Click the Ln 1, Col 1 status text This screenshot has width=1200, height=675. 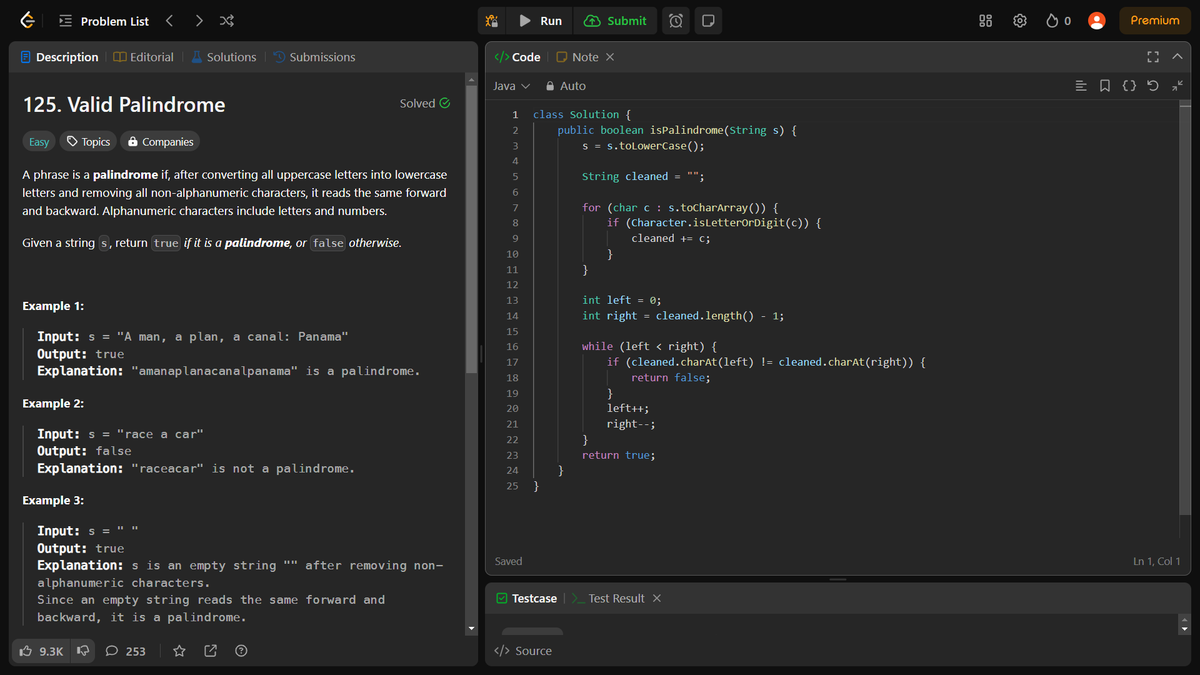(x=1156, y=561)
